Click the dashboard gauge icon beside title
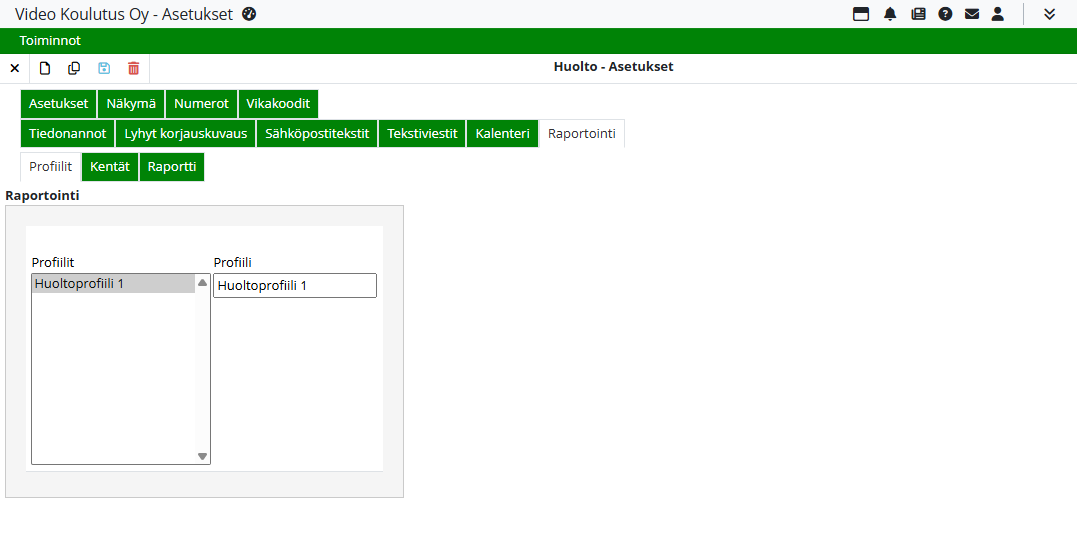This screenshot has height=542, width=1077. pyautogui.click(x=250, y=14)
